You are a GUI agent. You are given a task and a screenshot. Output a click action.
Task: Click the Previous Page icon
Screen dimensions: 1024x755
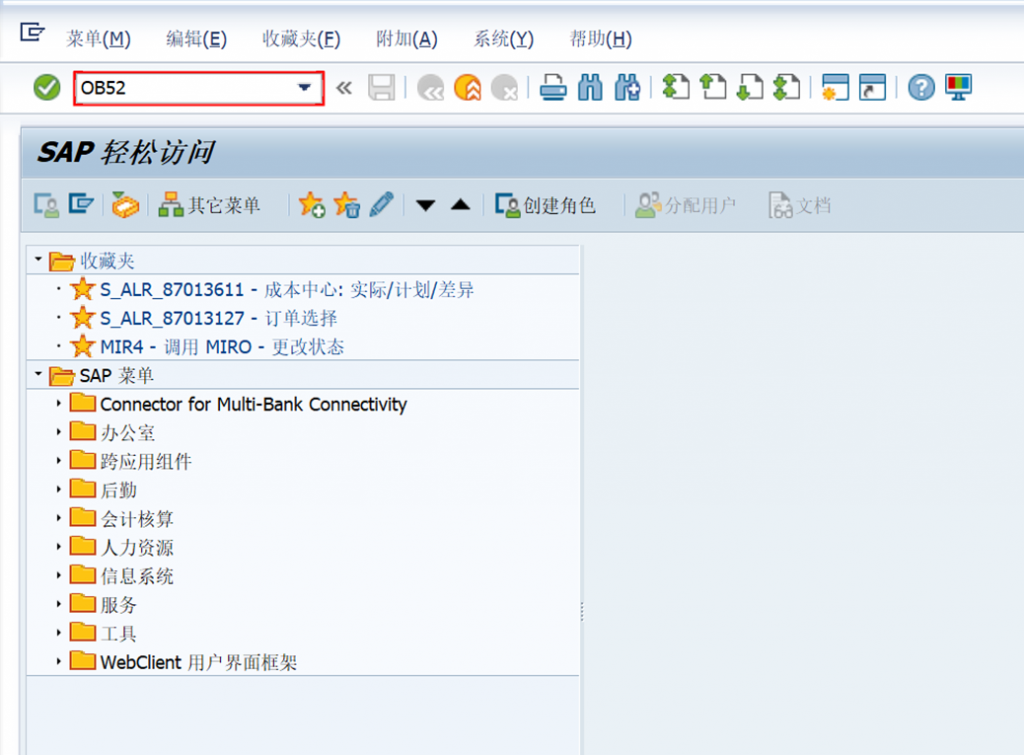click(x=712, y=88)
